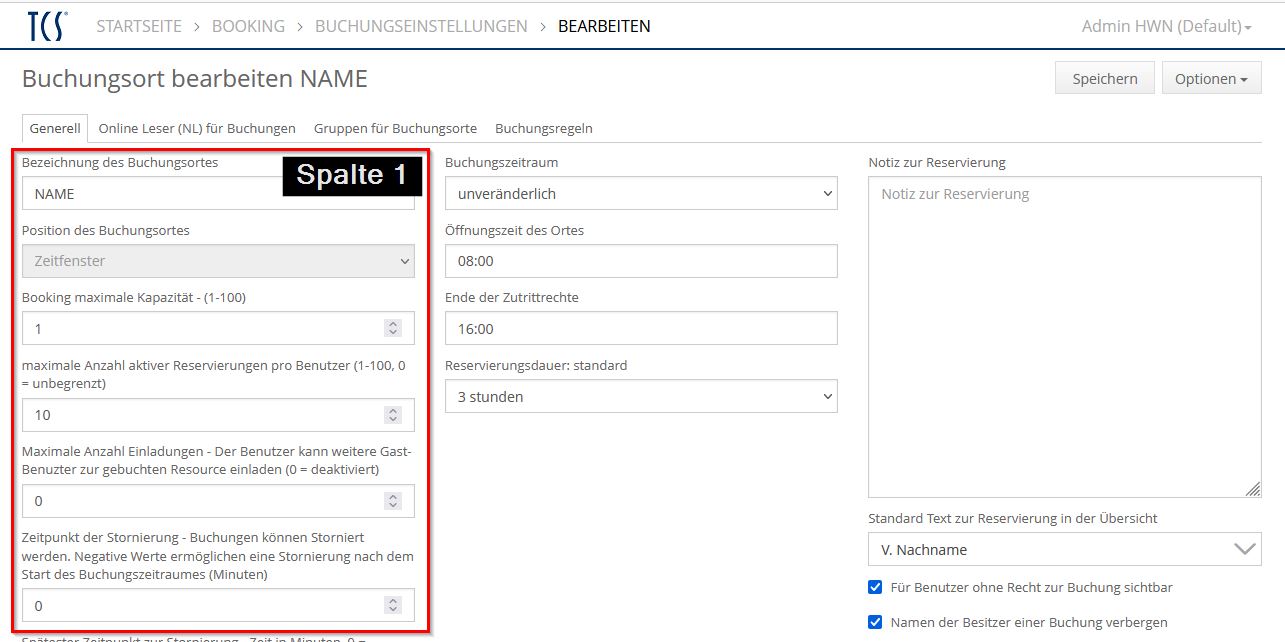1285x642 pixels.
Task: Switch to Online Leser (NL) für Buchungen tab
Action: point(197,128)
